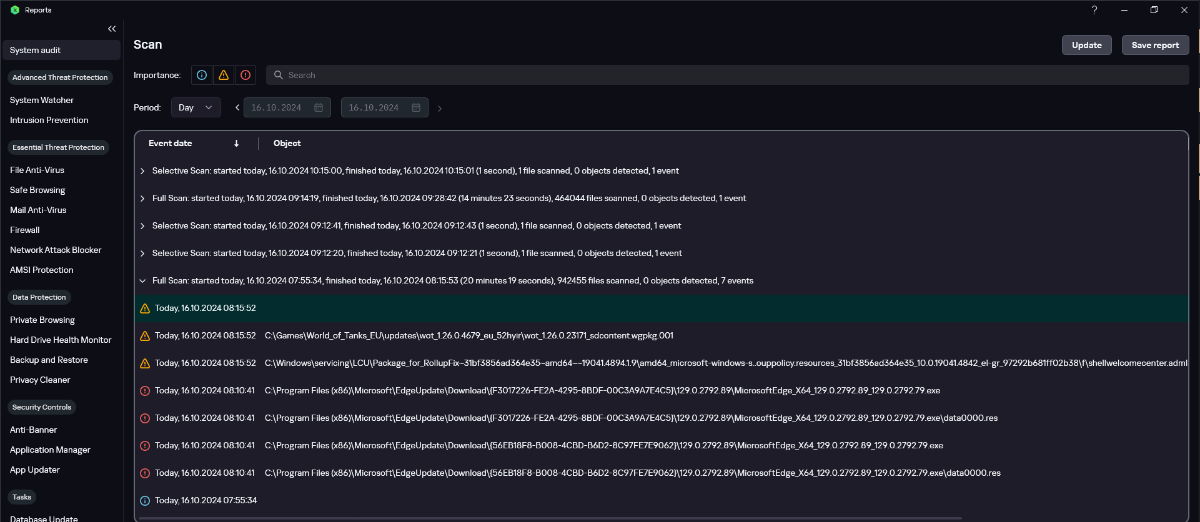
Task: Toggle the critical events importance filter
Action: click(245, 75)
